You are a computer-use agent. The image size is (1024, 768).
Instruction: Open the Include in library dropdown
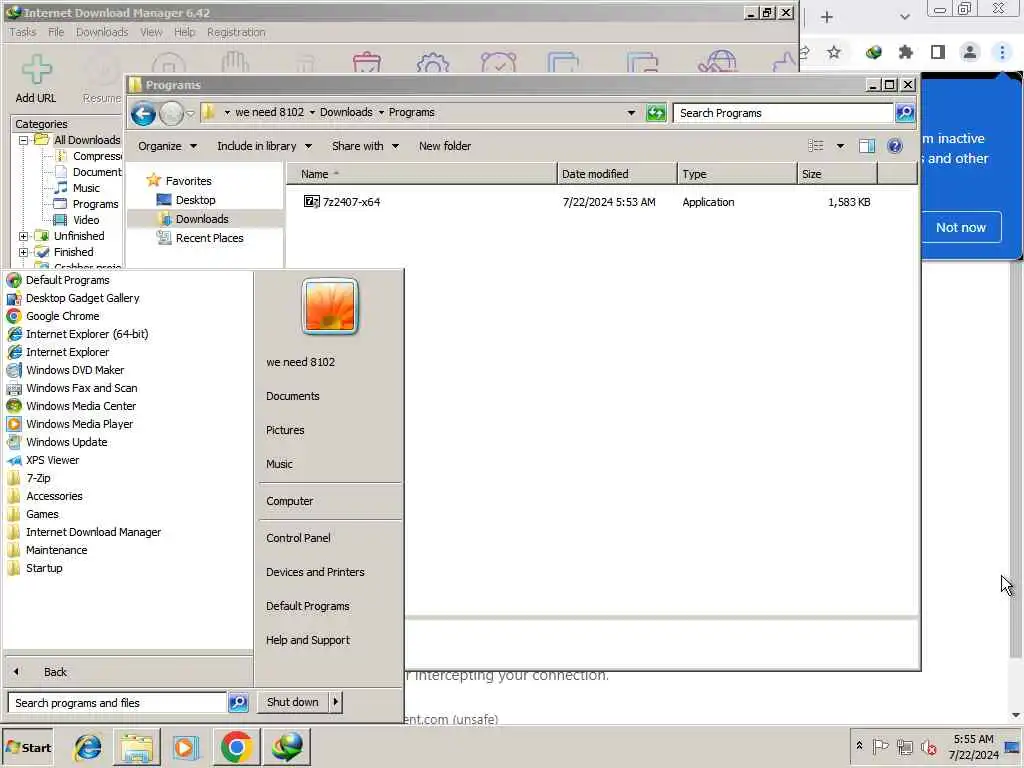264,146
